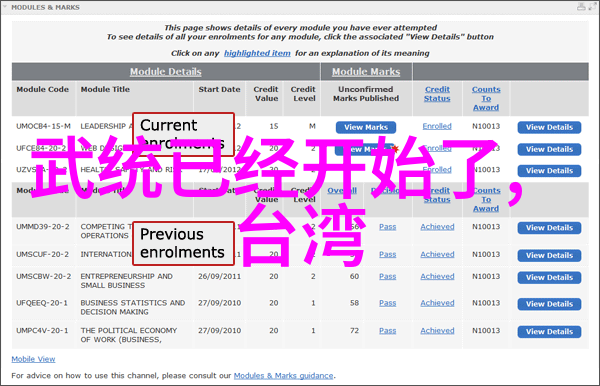
Task: Click the overall mark 72 for UMPC4V-20-1
Action: coord(354,331)
